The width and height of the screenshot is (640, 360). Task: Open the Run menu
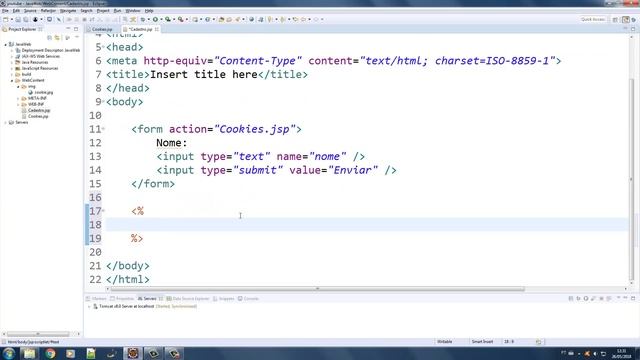point(118,11)
